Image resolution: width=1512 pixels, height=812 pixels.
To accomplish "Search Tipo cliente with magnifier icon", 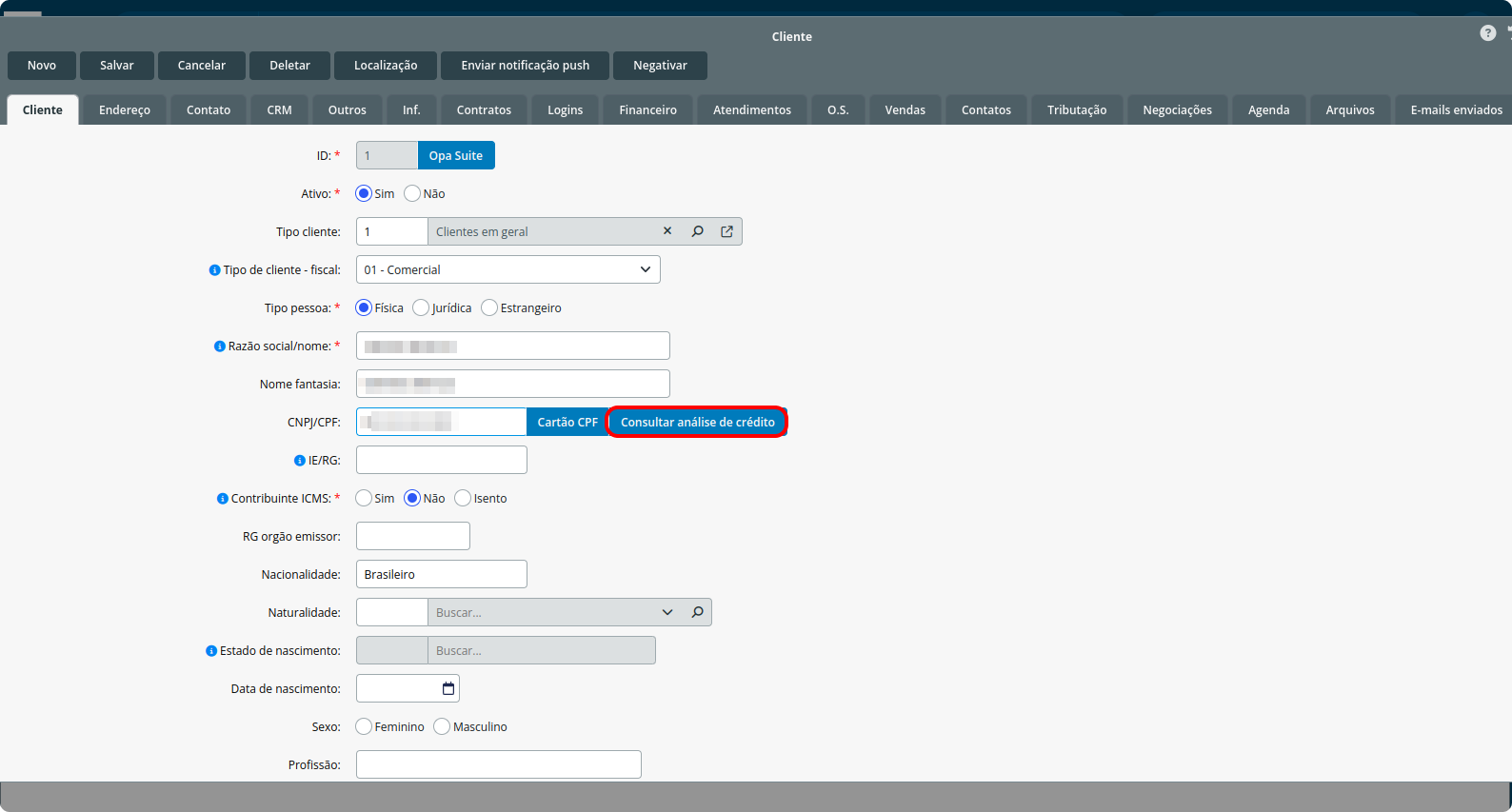I will pos(698,231).
